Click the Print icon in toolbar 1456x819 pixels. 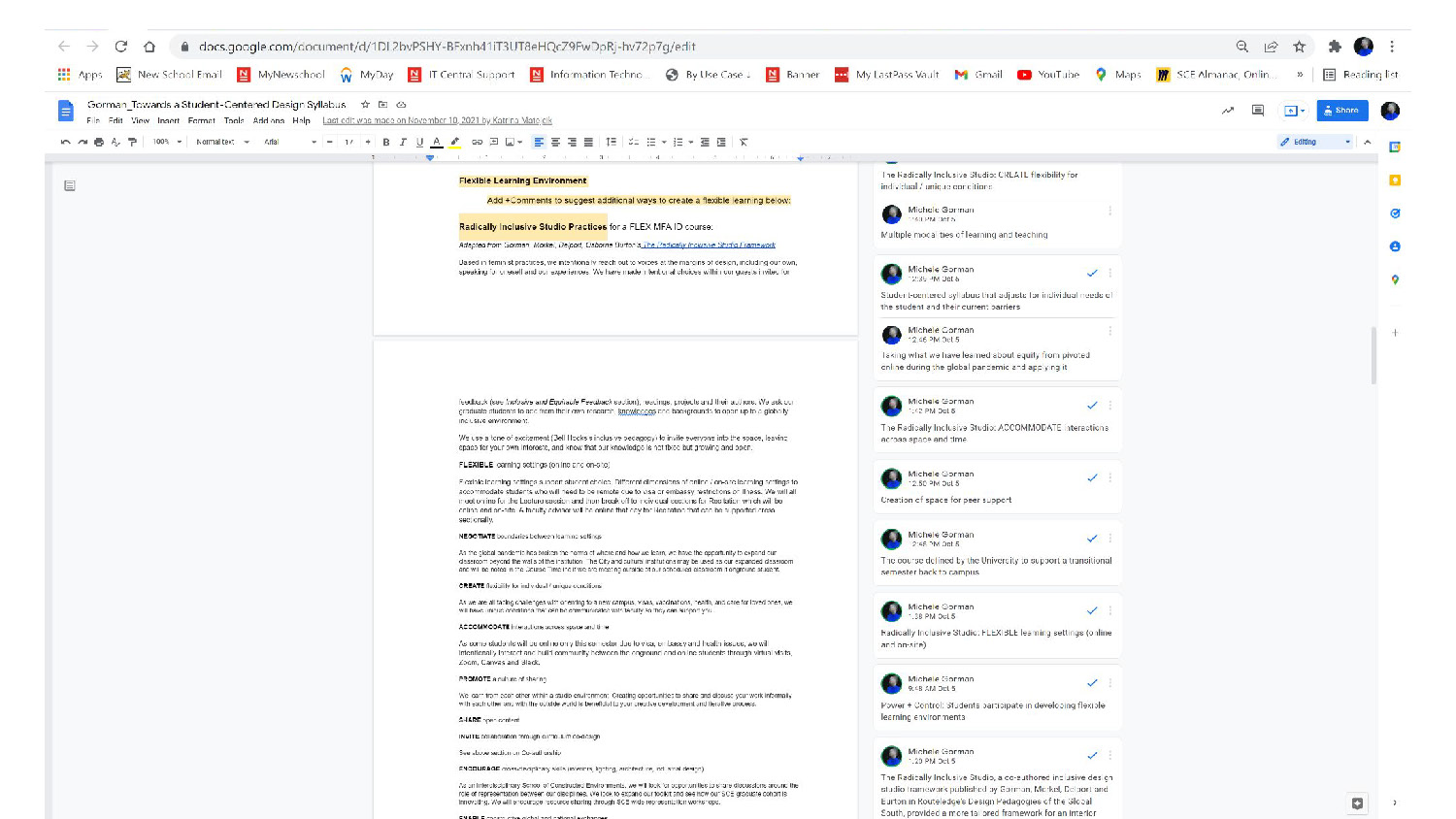pos(99,142)
